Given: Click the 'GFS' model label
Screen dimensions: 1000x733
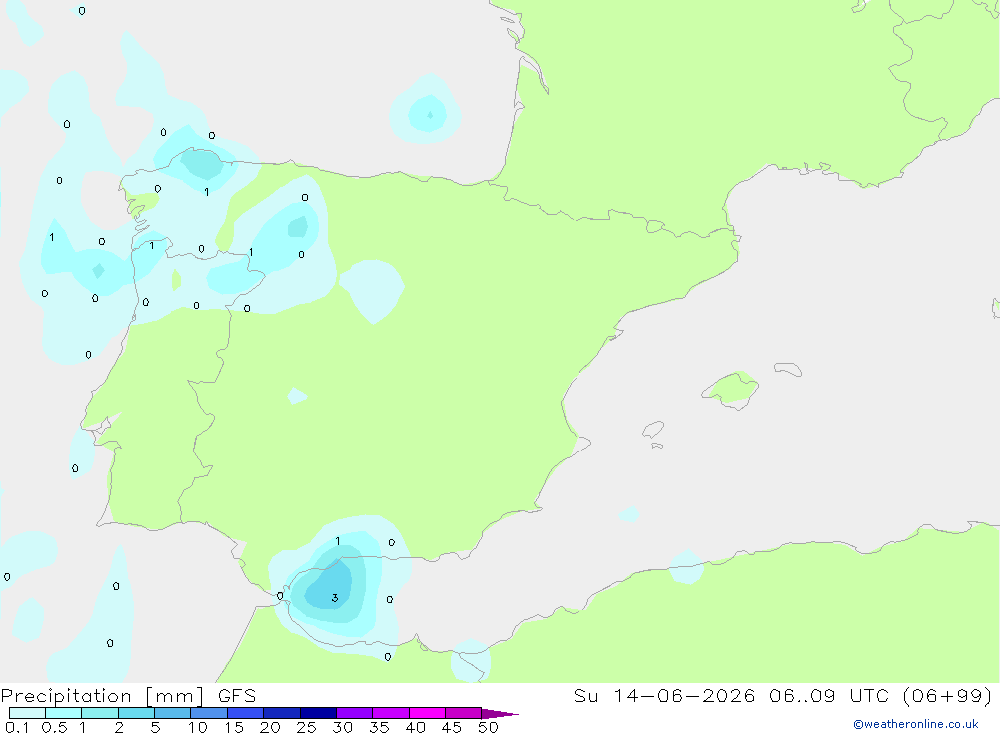Looking at the screenshot, I should coord(237,696).
